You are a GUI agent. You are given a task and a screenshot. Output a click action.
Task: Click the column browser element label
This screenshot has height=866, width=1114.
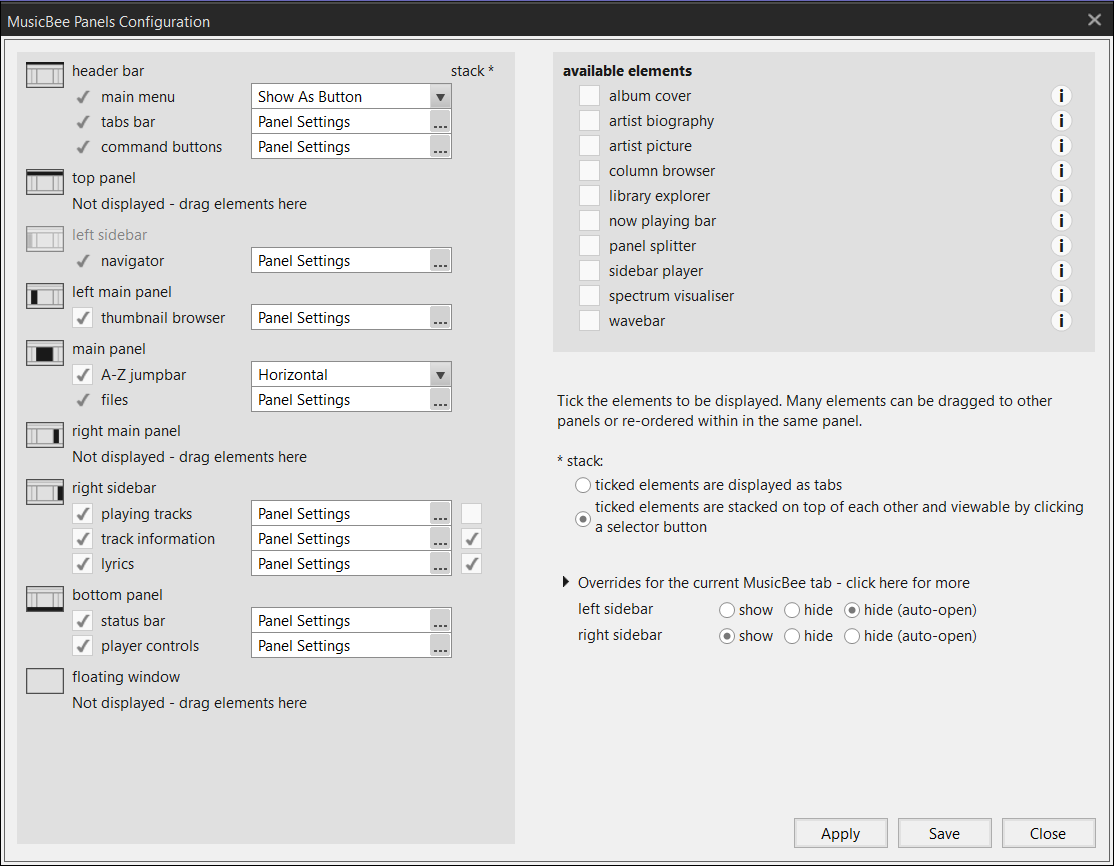coord(661,171)
